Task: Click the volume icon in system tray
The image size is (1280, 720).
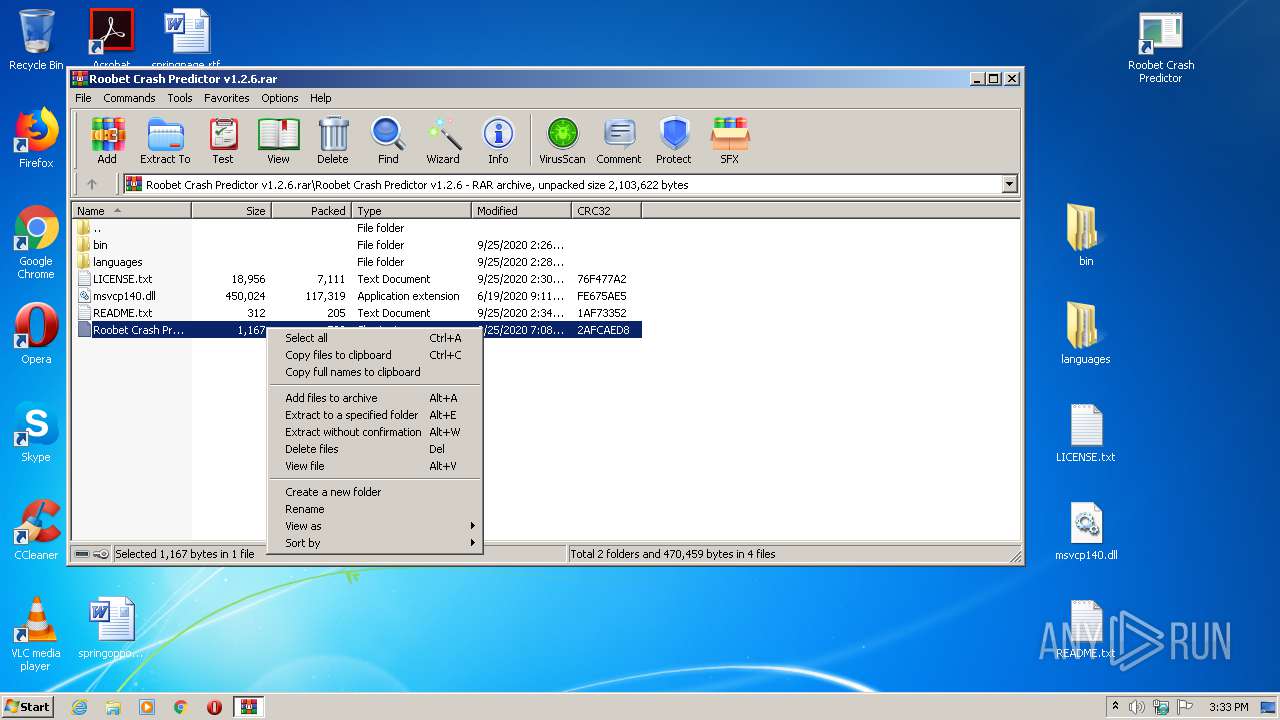Action: (x=1137, y=707)
